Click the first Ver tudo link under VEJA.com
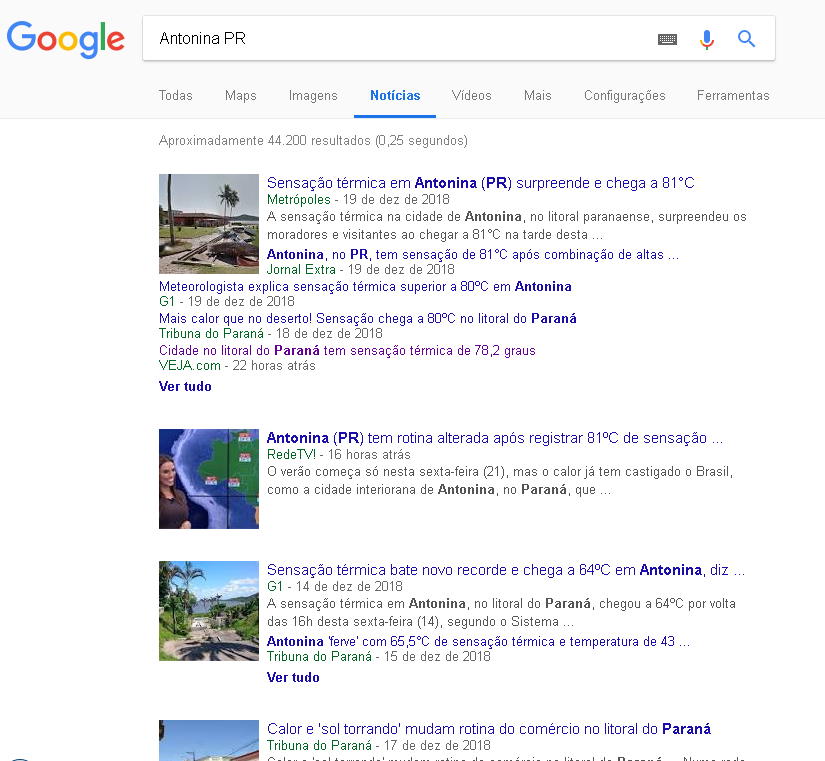 [185, 386]
